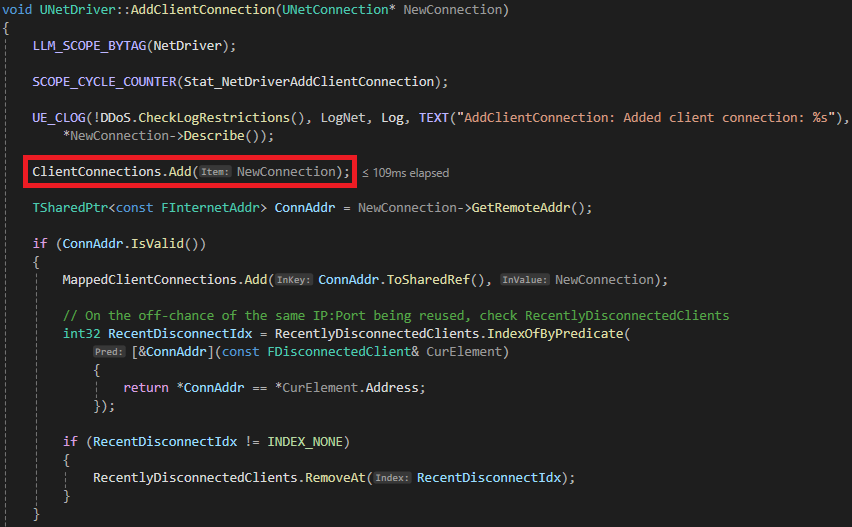Viewport: 852px width, 527px height.
Task: Click the 'Item:' inlay hint
Action: [x=215, y=172]
